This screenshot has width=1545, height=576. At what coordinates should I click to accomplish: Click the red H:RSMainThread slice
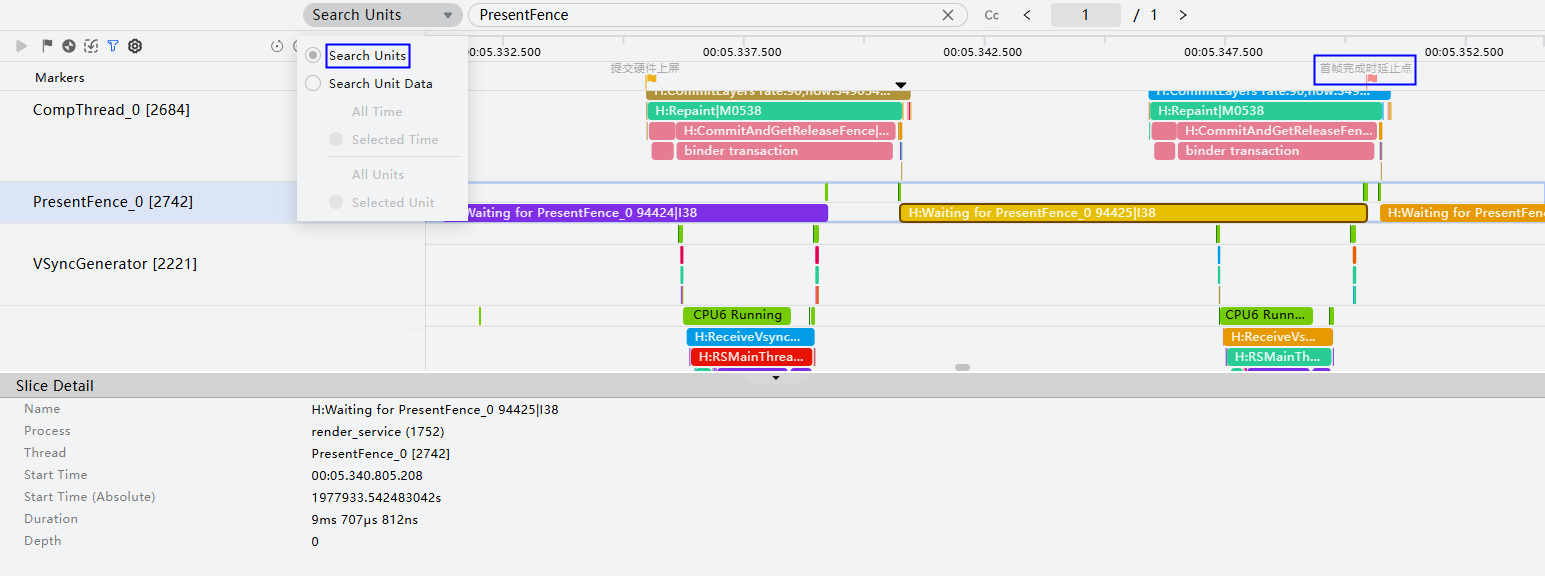pyautogui.click(x=751, y=357)
